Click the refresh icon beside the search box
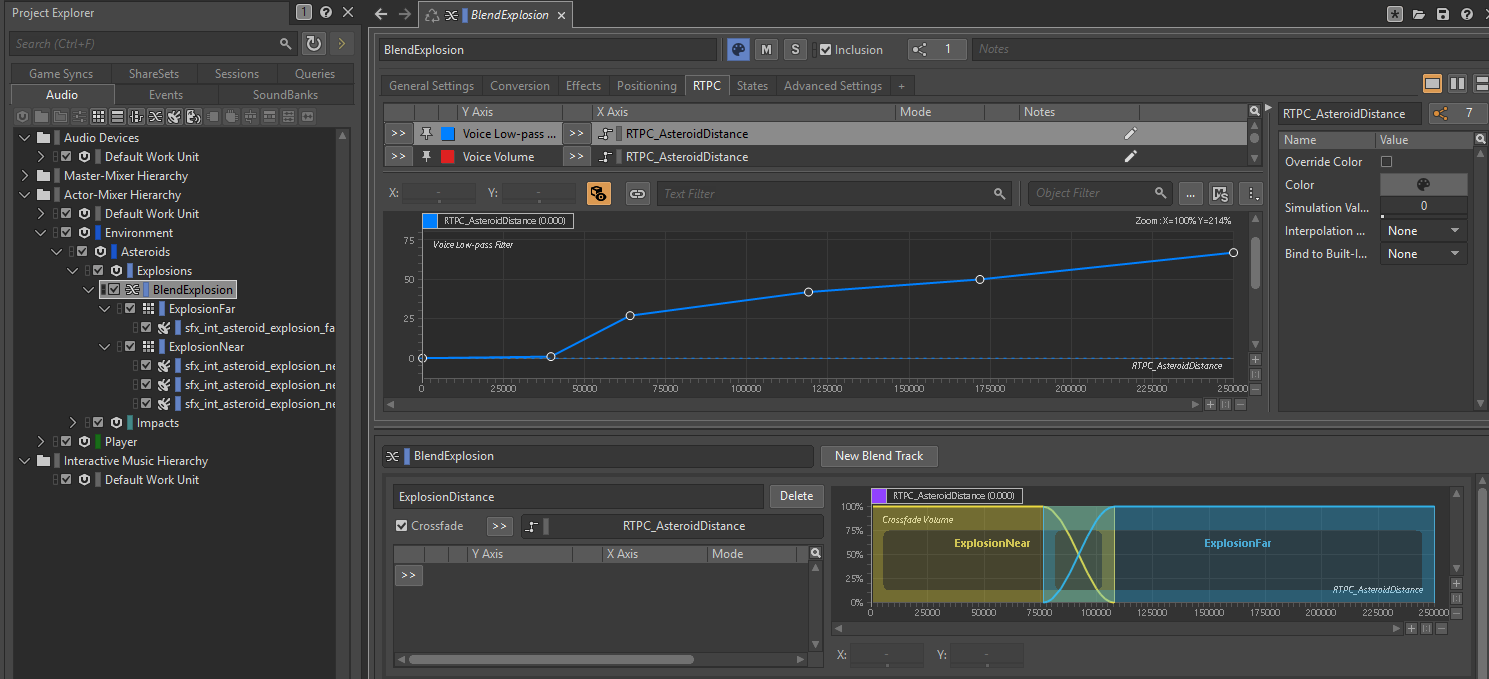Image resolution: width=1489 pixels, height=679 pixels. tap(314, 43)
